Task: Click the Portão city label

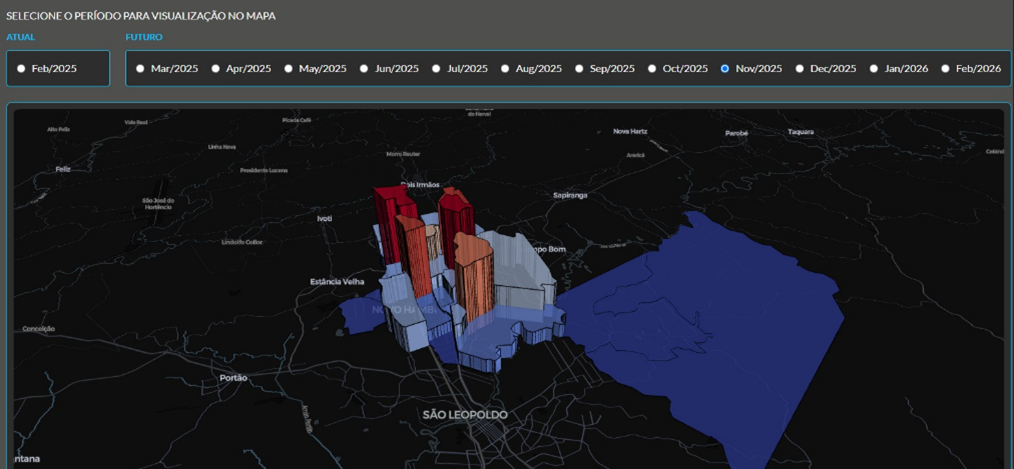Action: 233,378
